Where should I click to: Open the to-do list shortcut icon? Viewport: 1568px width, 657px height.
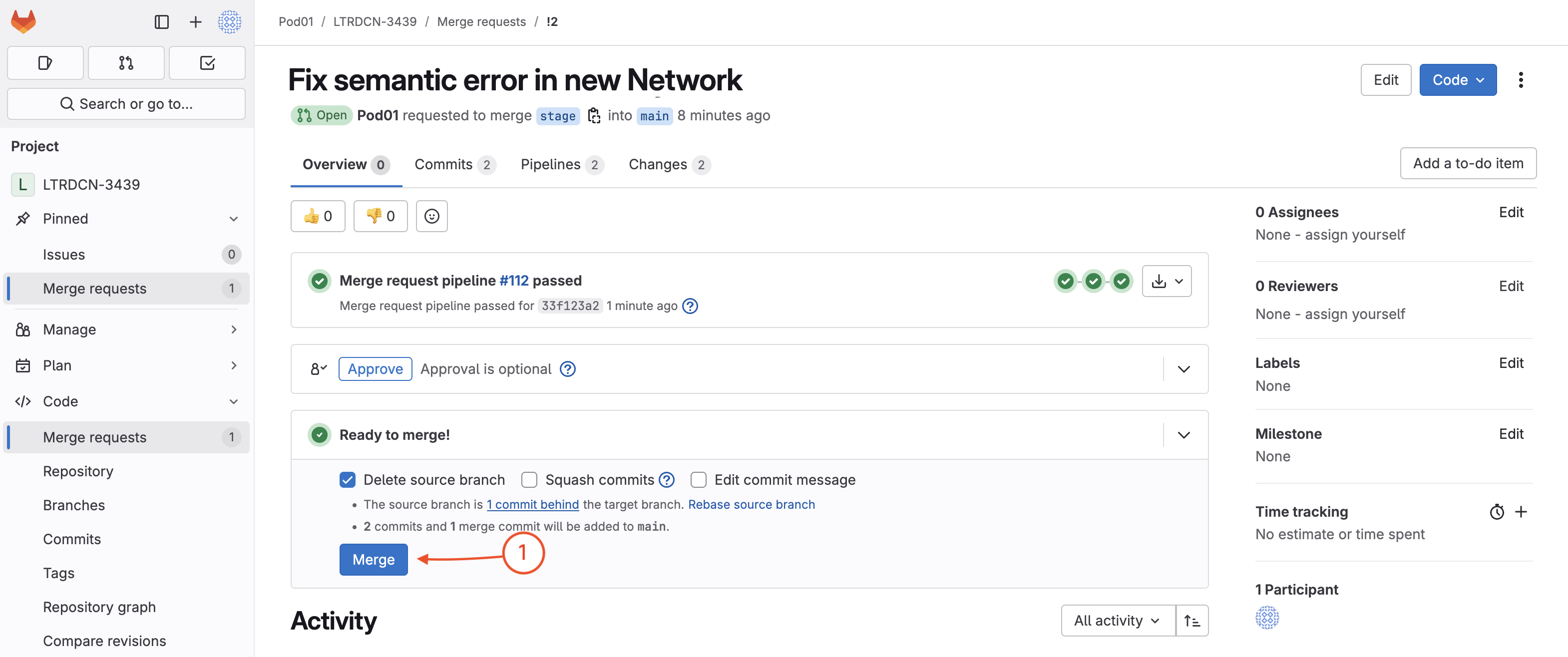coord(207,63)
